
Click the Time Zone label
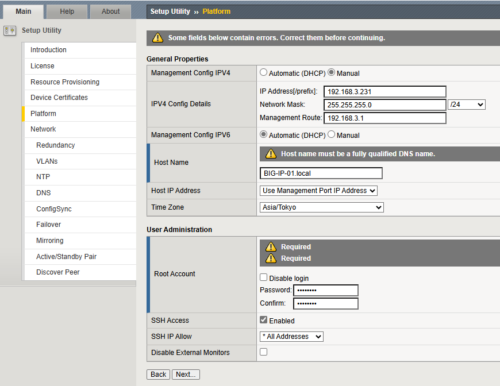tap(168, 207)
